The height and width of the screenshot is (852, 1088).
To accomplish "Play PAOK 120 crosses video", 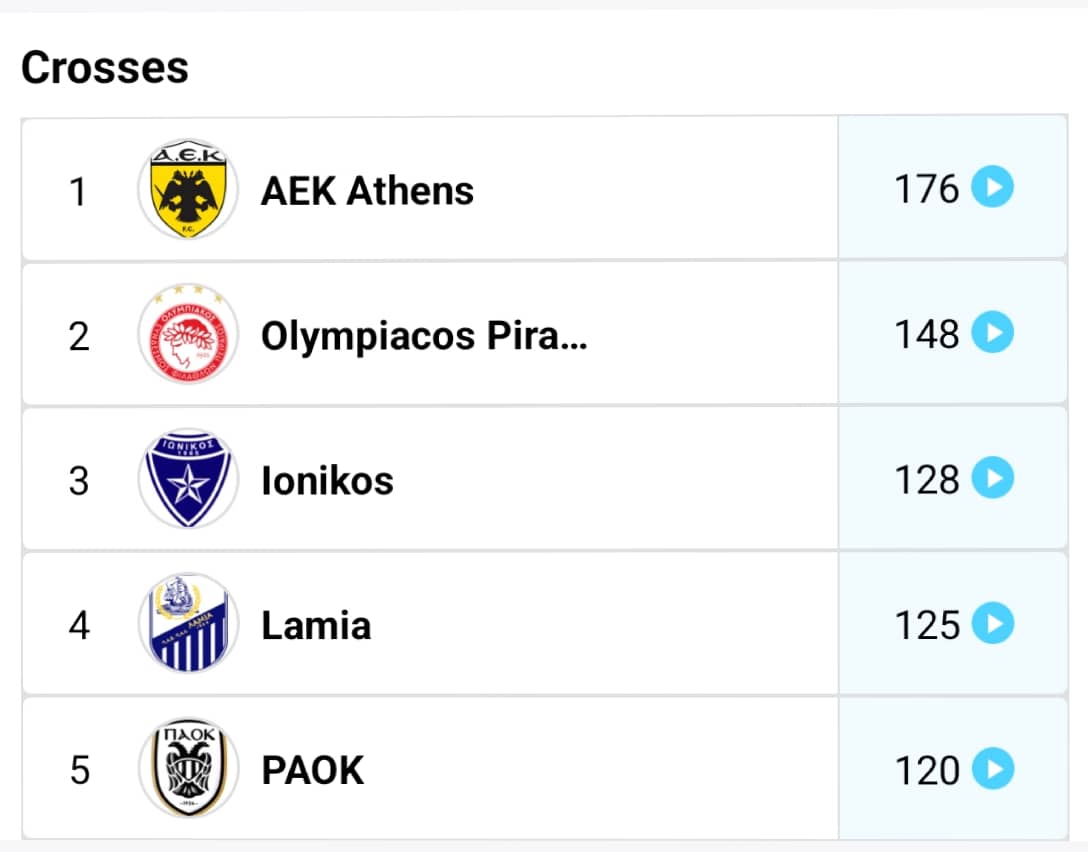I will pos(992,768).
